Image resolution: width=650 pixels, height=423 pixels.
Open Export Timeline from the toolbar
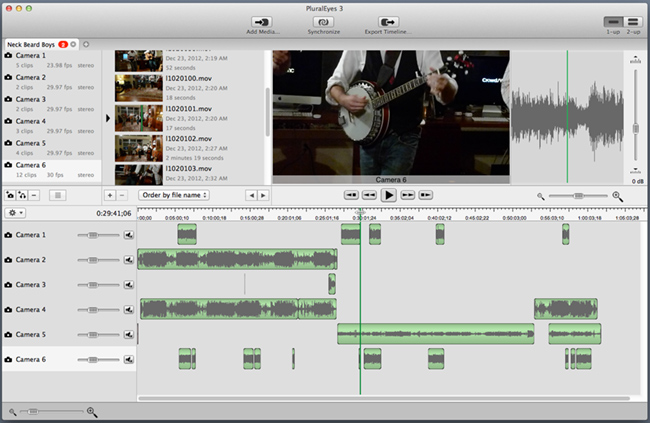386,21
